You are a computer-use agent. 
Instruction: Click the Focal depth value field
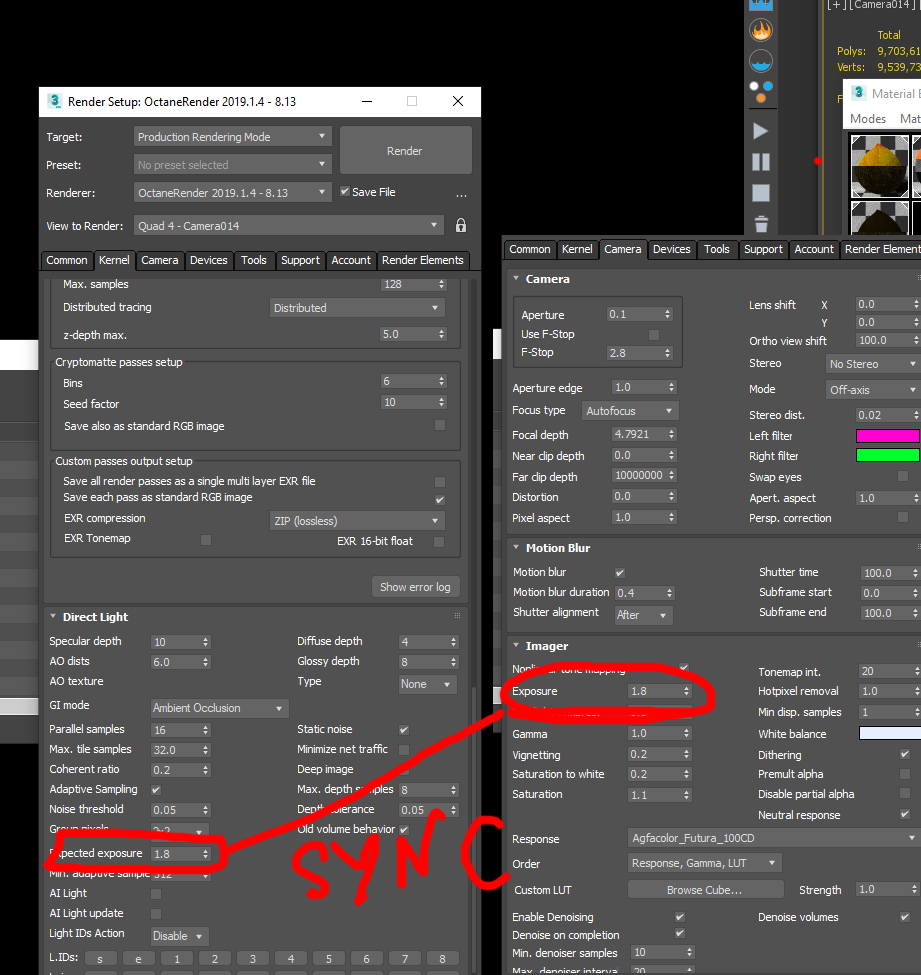[x=638, y=434]
